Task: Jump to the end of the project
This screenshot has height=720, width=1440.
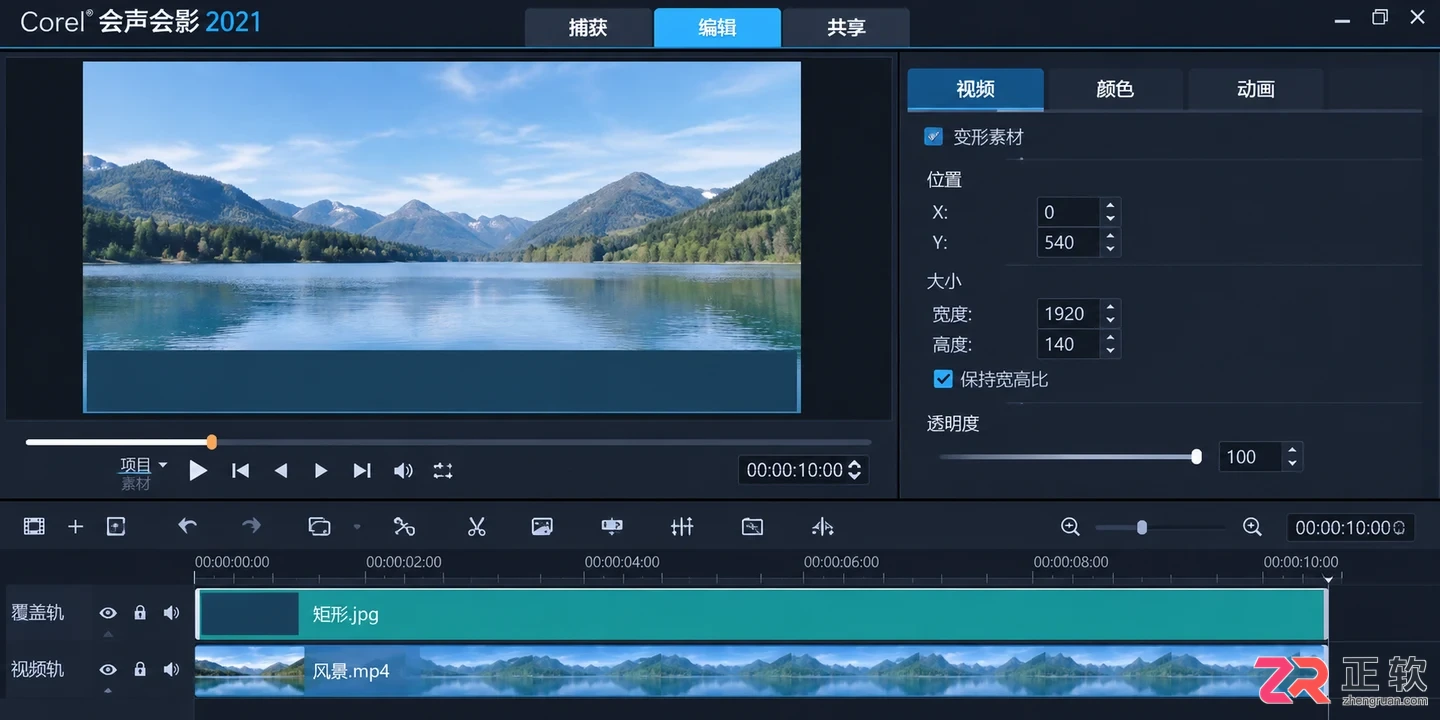Action: 362,470
